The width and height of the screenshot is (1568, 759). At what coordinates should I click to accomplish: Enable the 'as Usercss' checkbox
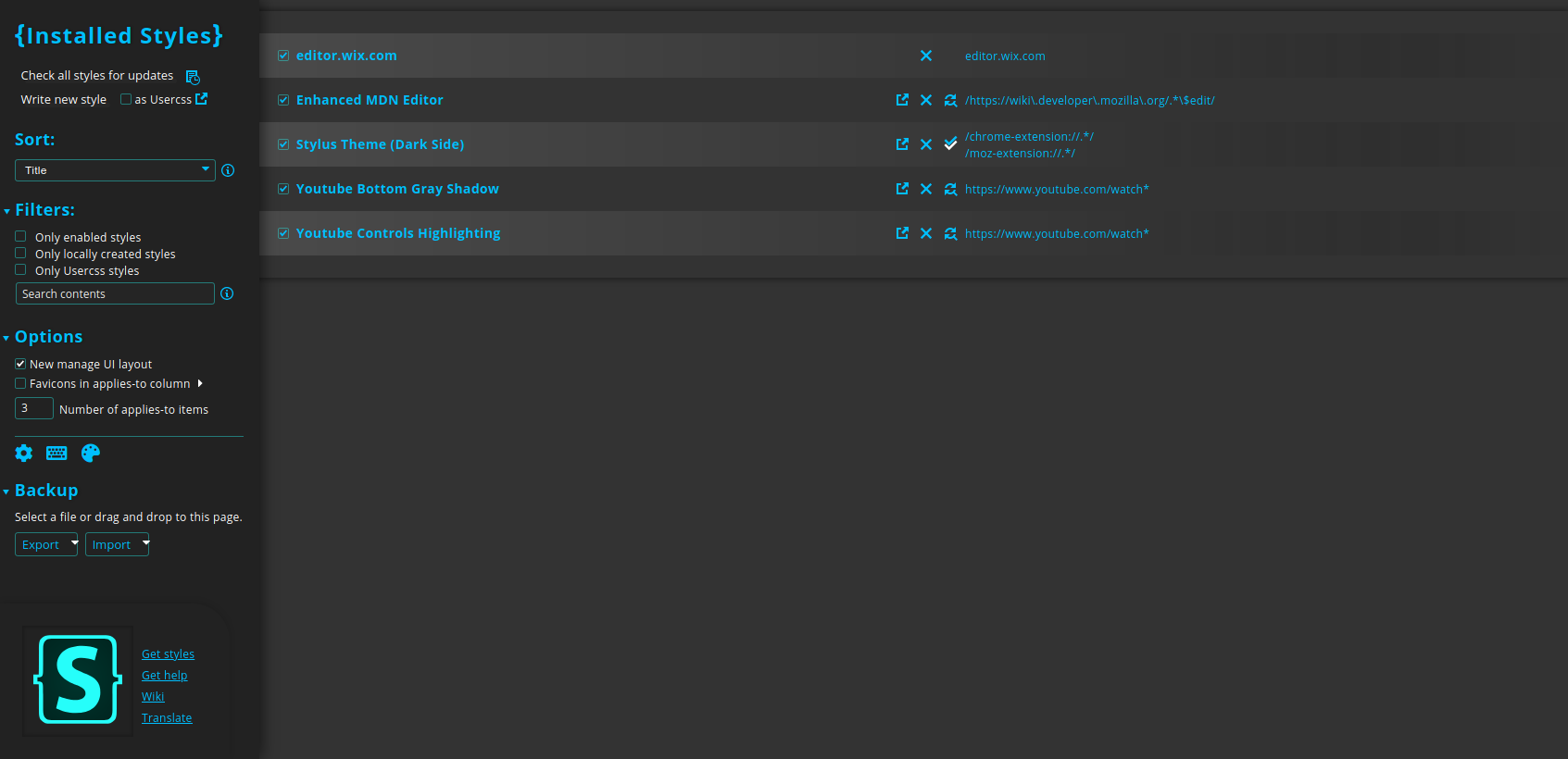tap(126, 100)
